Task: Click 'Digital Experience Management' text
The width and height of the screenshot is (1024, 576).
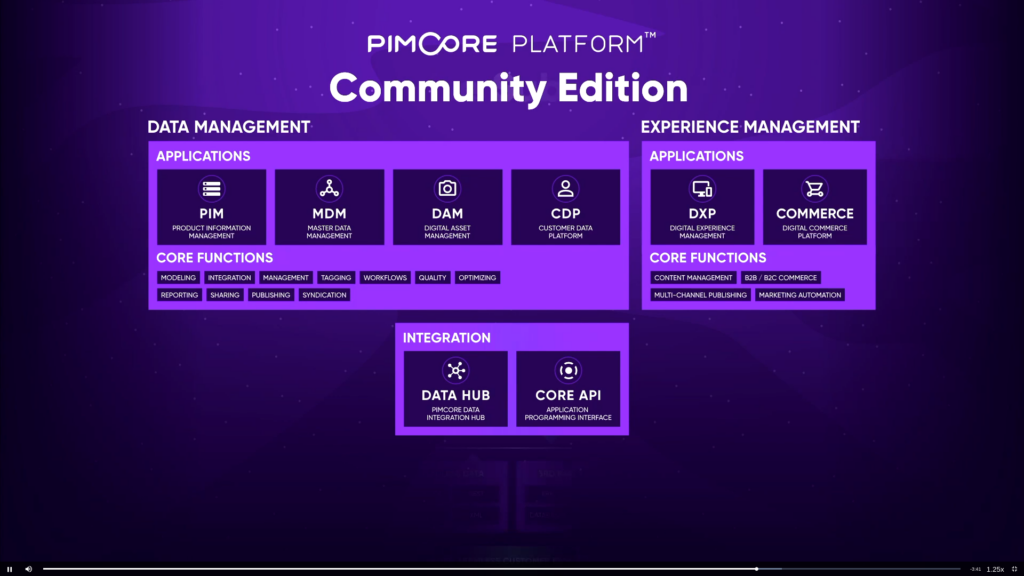Action: (702, 232)
